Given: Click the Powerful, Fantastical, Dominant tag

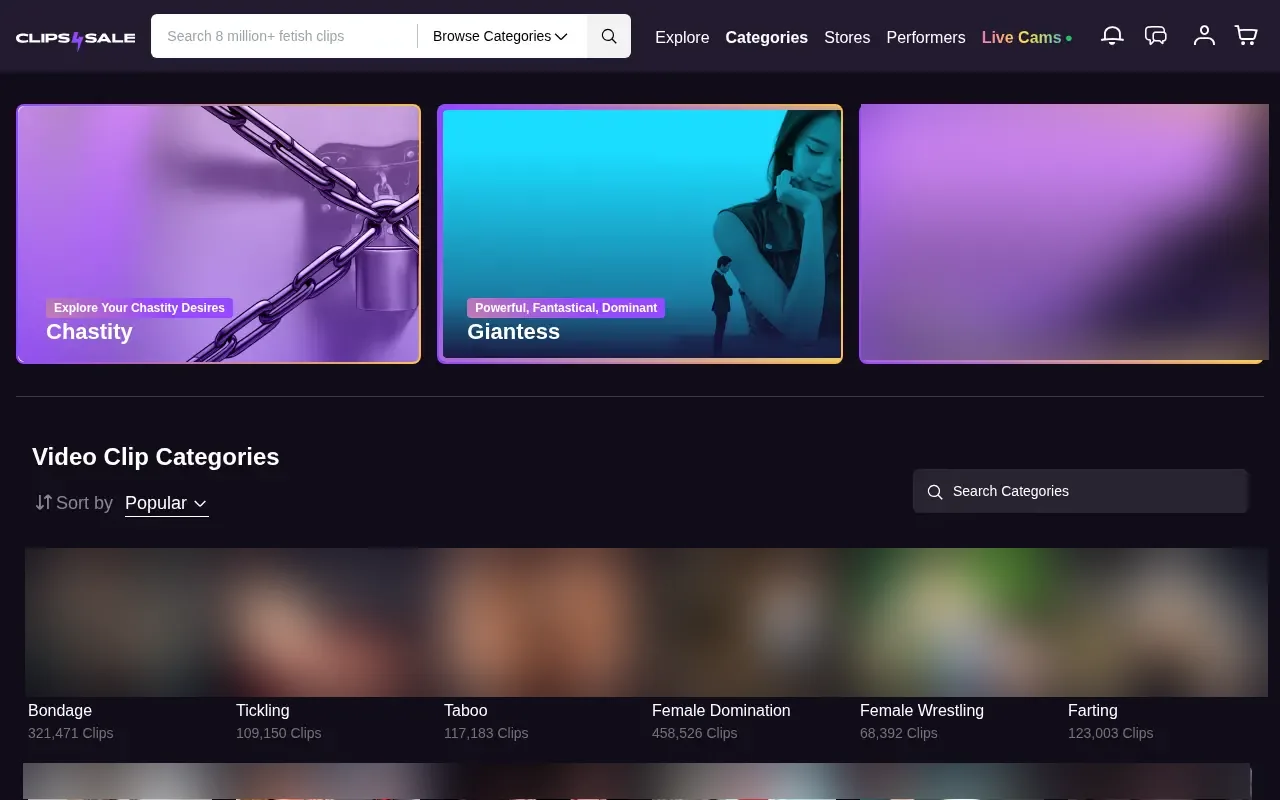Looking at the screenshot, I should [566, 308].
